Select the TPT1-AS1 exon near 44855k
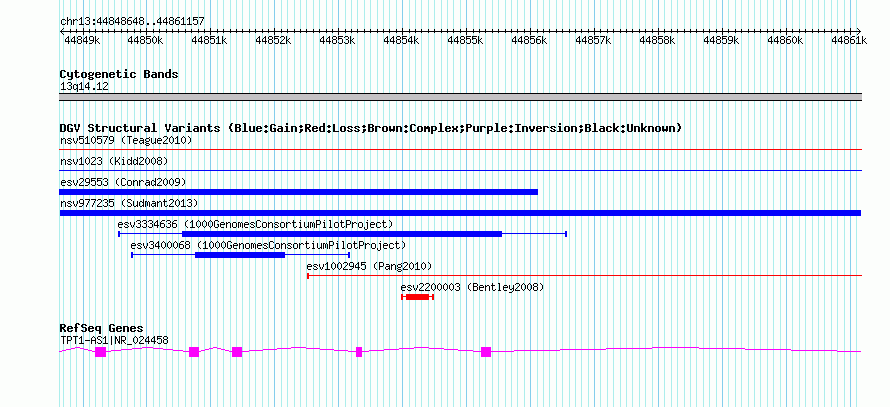The width and height of the screenshot is (890, 407). (486, 352)
